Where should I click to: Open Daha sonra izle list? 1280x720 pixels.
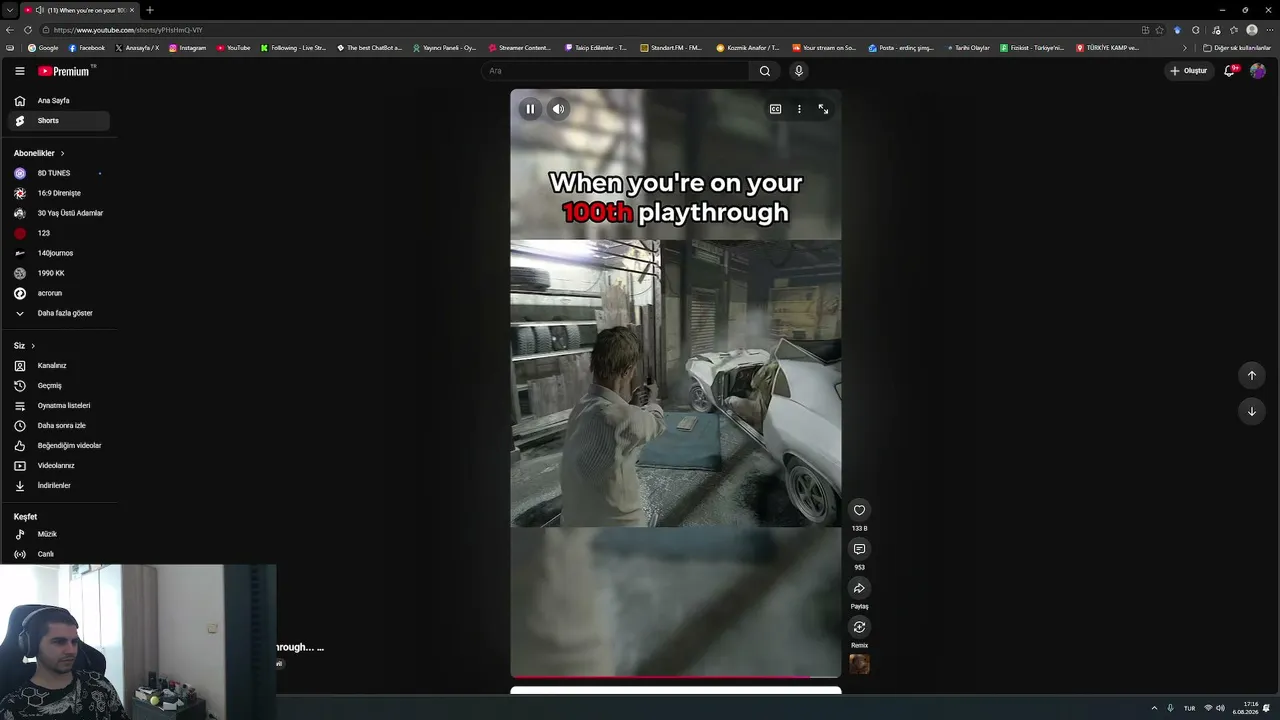coord(59,426)
